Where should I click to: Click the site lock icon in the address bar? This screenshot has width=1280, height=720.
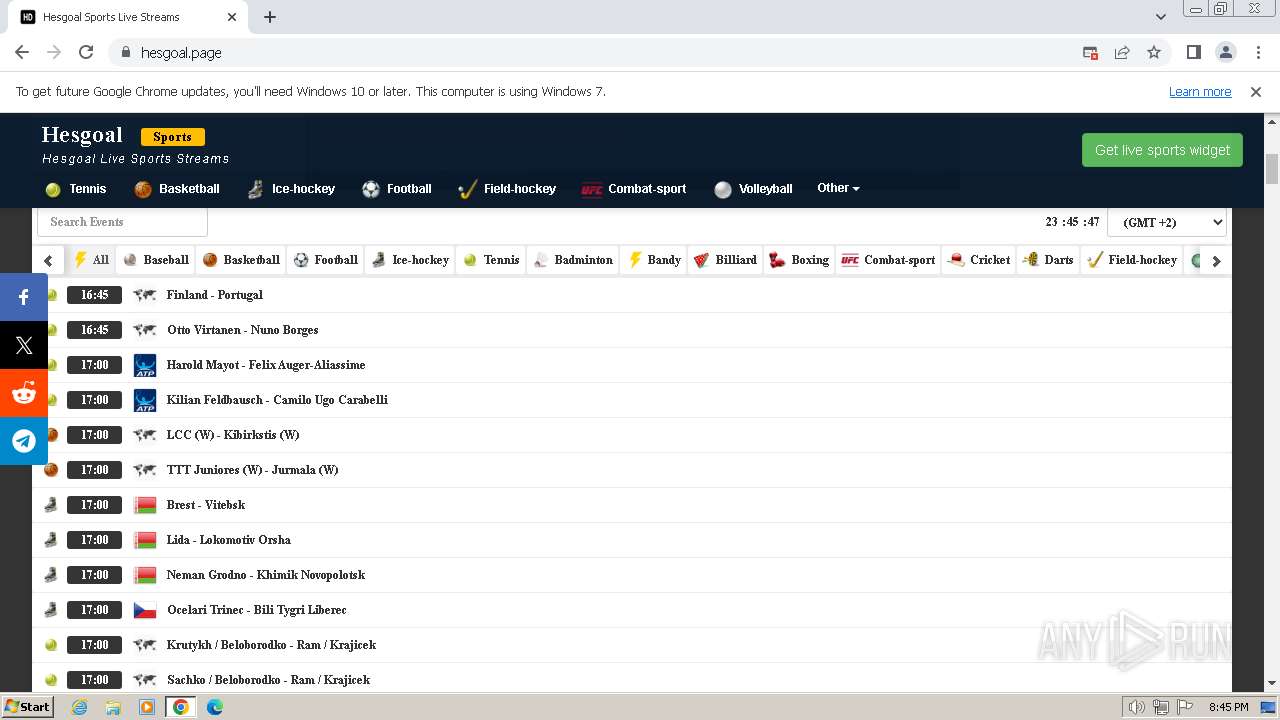pyautogui.click(x=126, y=52)
